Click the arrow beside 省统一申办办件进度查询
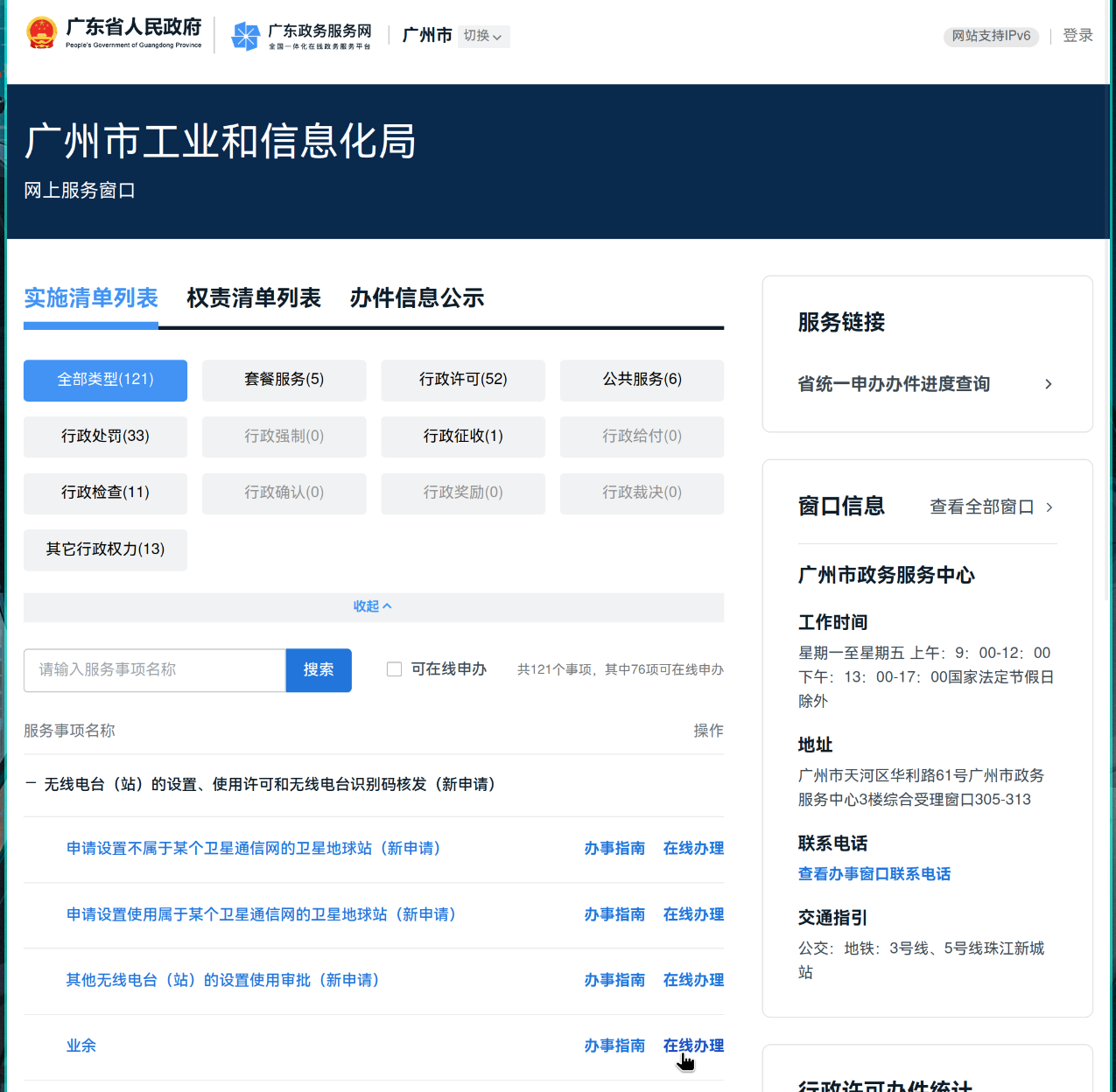The image size is (1116, 1092). pyautogui.click(x=1048, y=383)
